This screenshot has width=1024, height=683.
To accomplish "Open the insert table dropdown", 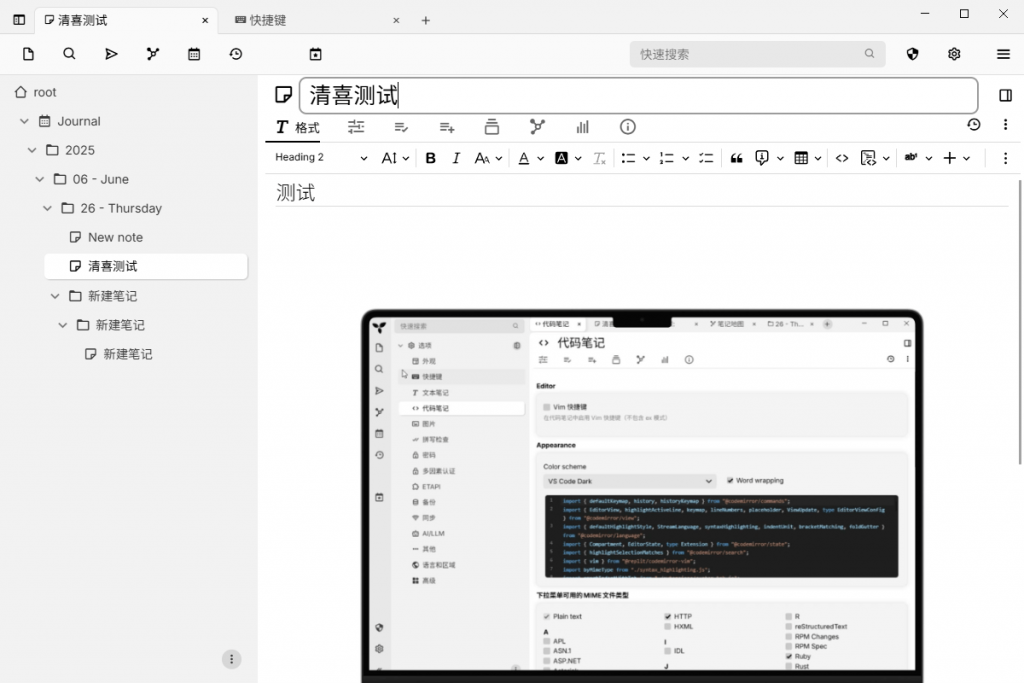I will pyautogui.click(x=807, y=158).
